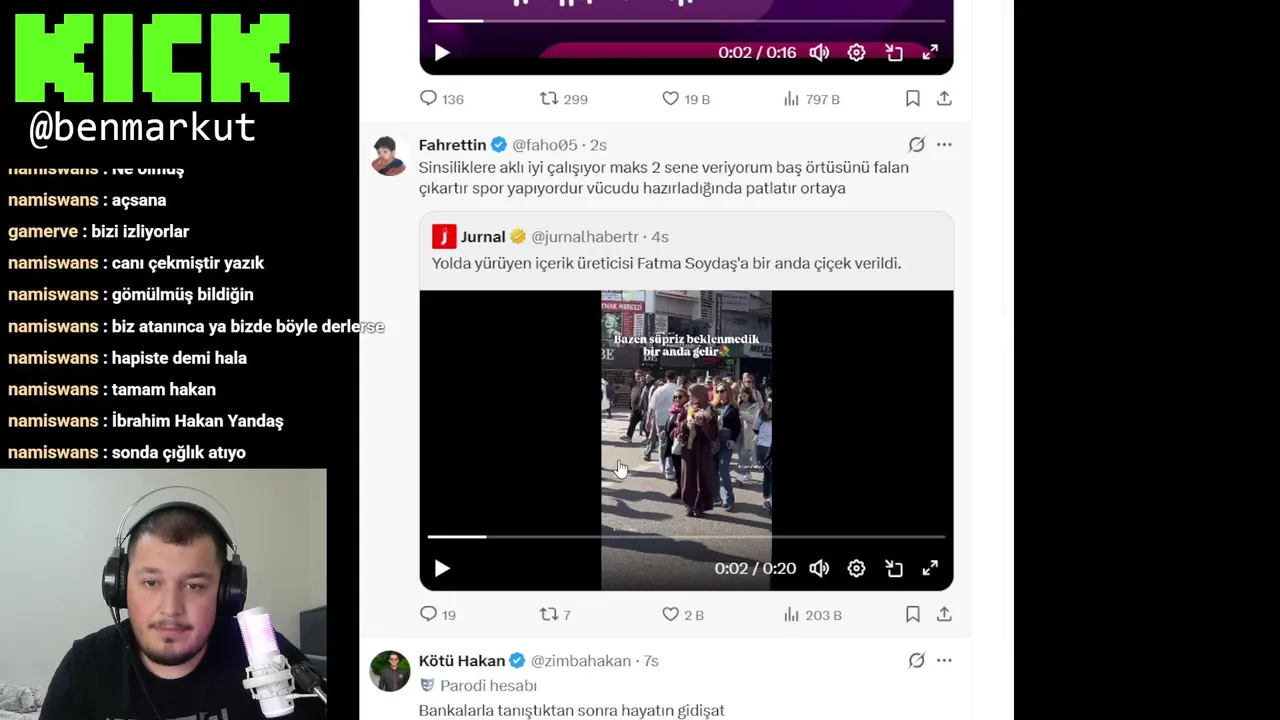Share Fahrettin's tweet

click(944, 615)
